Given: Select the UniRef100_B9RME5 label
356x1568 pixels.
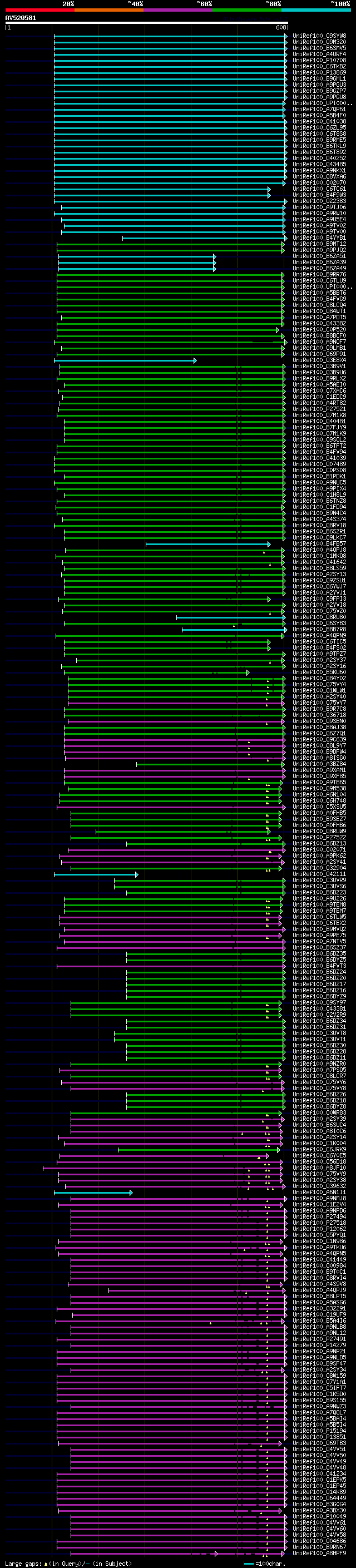Looking at the screenshot, I should pyautogui.click(x=319, y=140).
